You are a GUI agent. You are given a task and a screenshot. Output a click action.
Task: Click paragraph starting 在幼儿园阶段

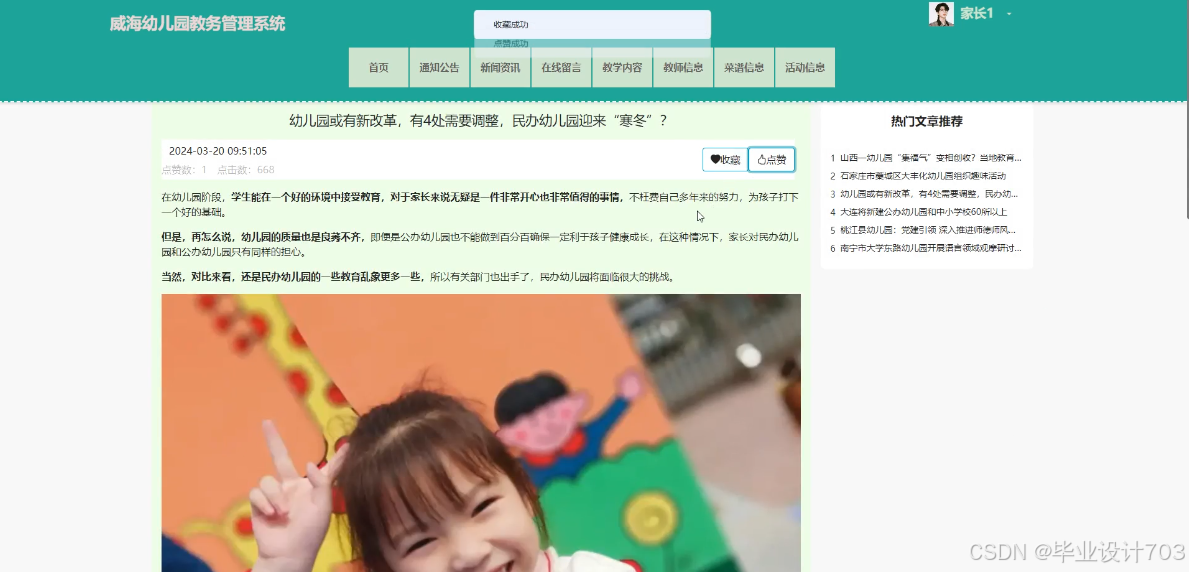click(480, 205)
